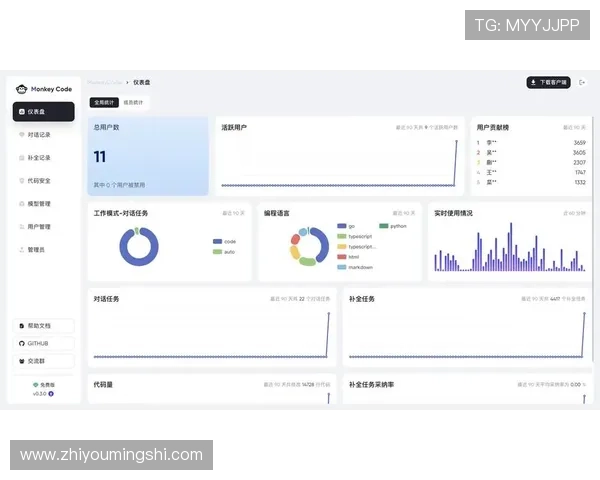Click the GitHub octocat icon
Screen dimensions: 600x480
pyautogui.click(x=22, y=343)
